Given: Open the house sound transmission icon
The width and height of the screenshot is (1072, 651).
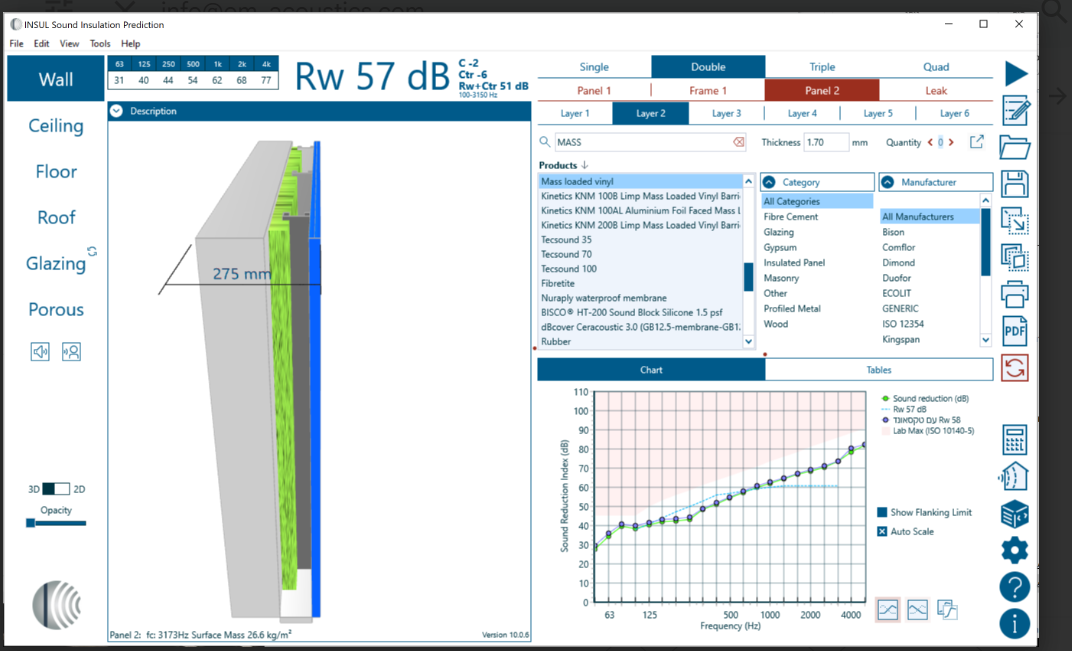Looking at the screenshot, I should click(x=1015, y=476).
